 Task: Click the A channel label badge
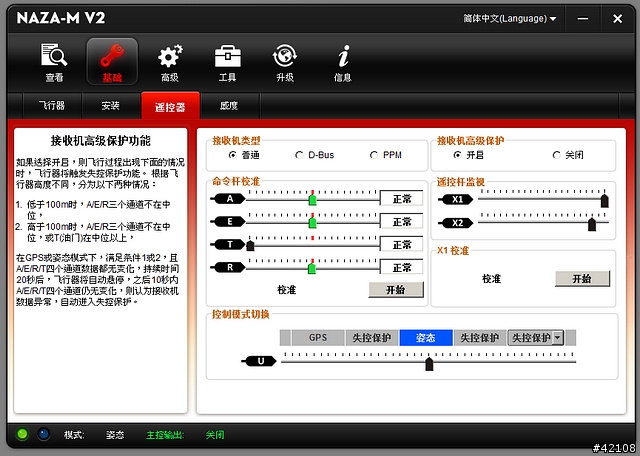[x=229, y=199]
